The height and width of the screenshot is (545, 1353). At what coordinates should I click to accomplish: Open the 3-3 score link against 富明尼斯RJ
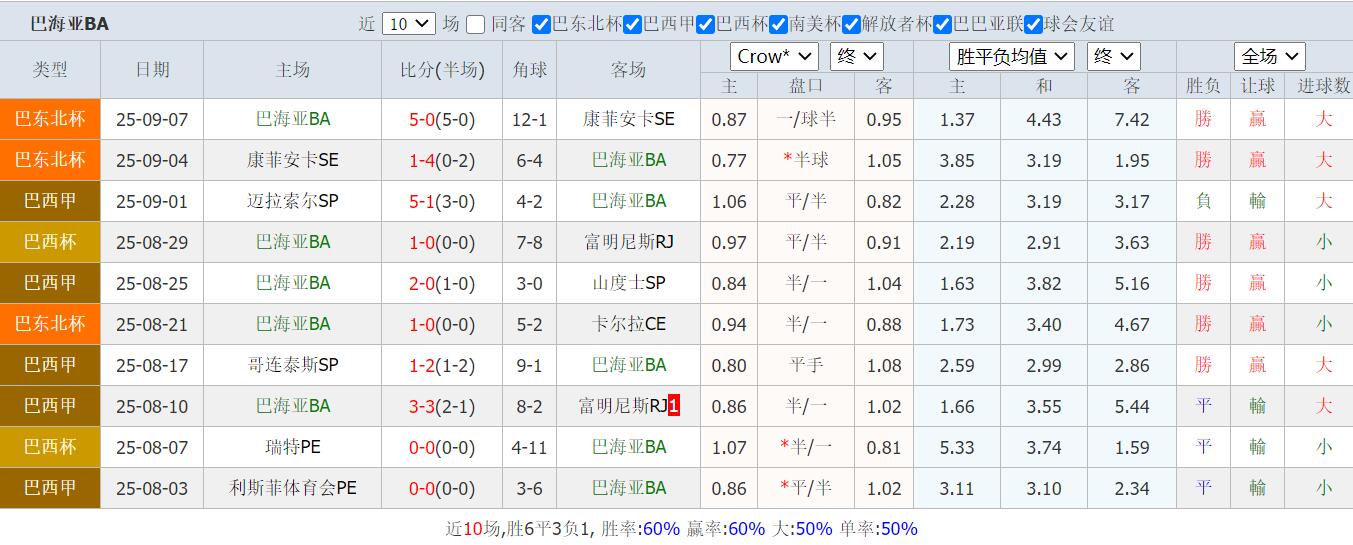[x=423, y=406]
